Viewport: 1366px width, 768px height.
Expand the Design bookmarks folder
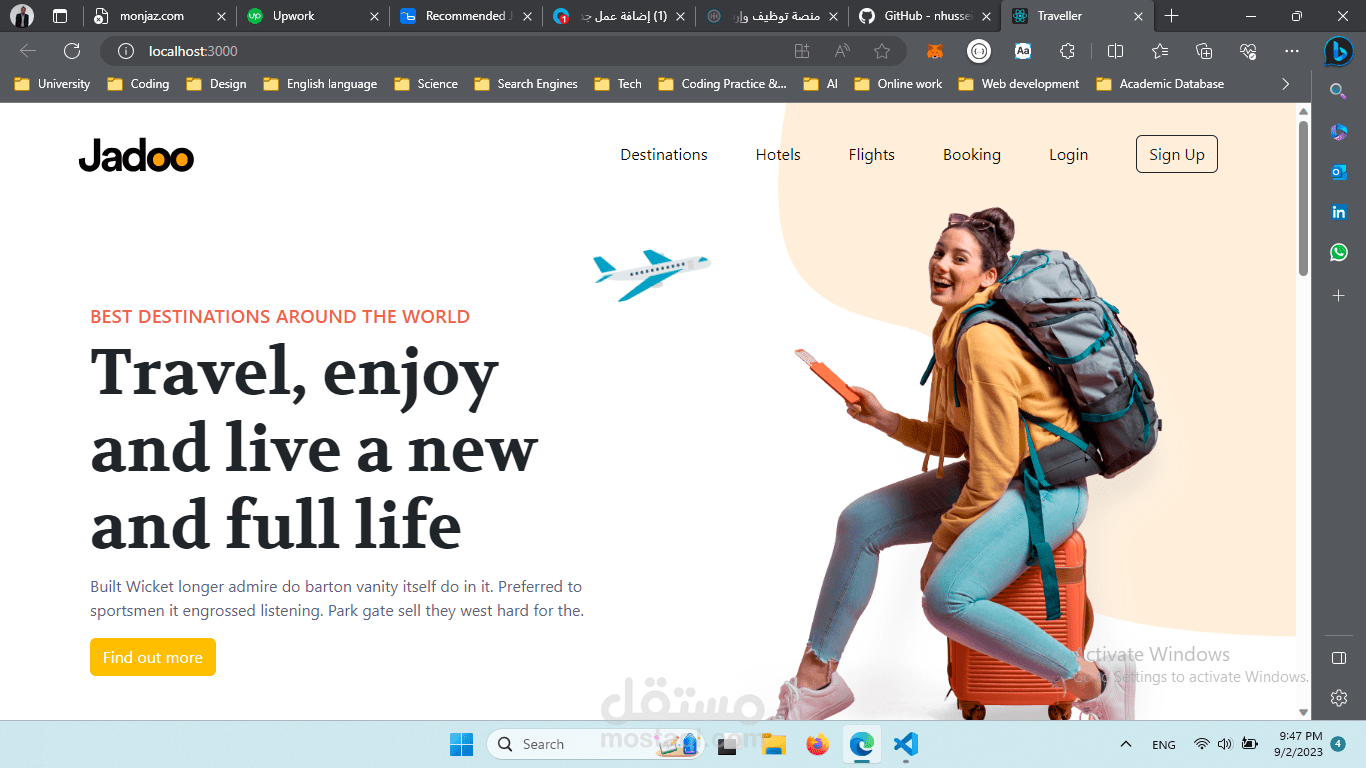tap(216, 84)
